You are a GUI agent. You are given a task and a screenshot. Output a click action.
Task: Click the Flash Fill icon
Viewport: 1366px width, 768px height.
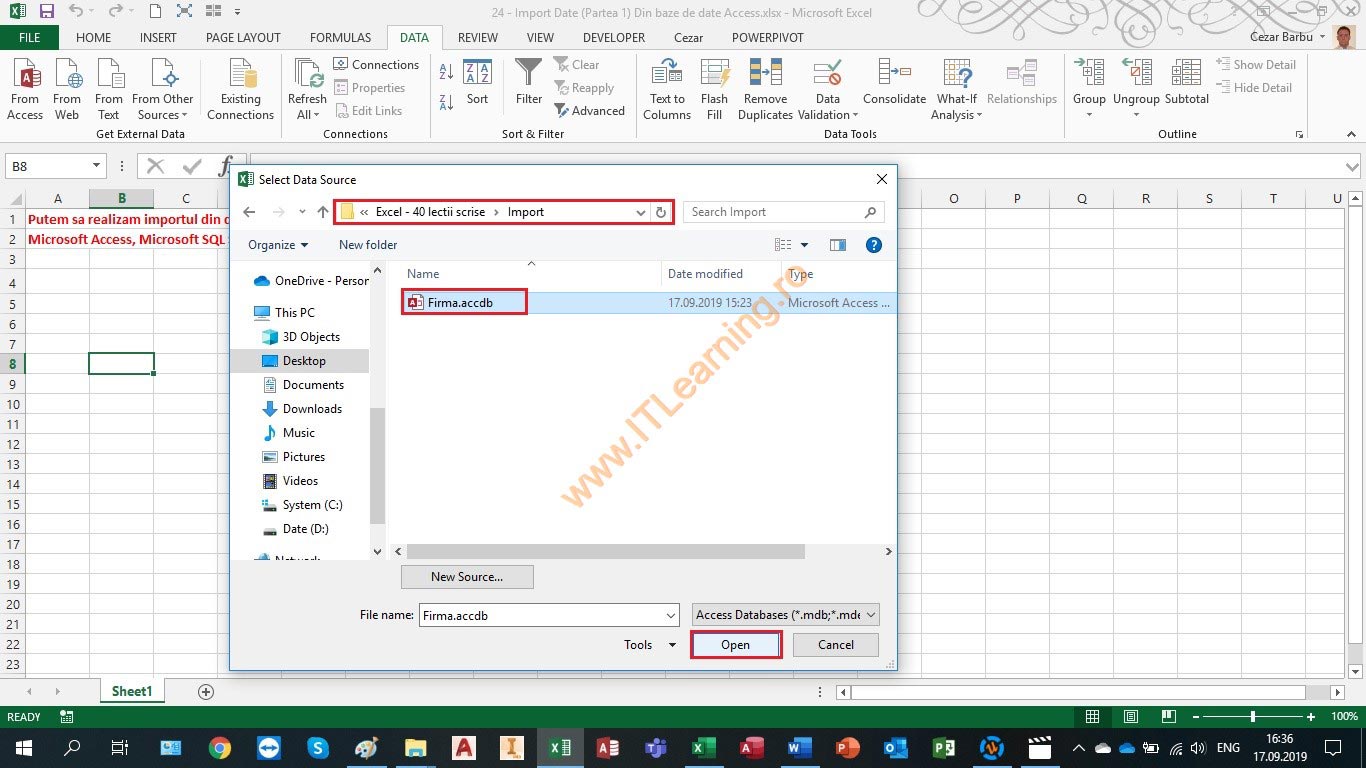pos(714,89)
